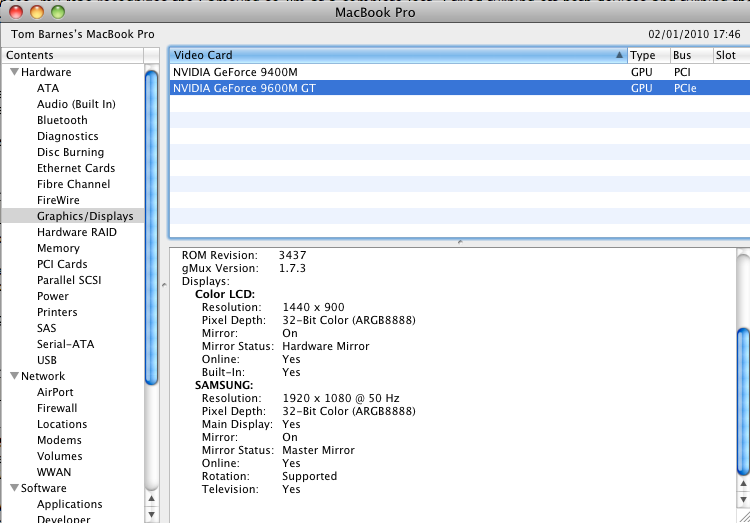Open WWAN entry

(54, 472)
